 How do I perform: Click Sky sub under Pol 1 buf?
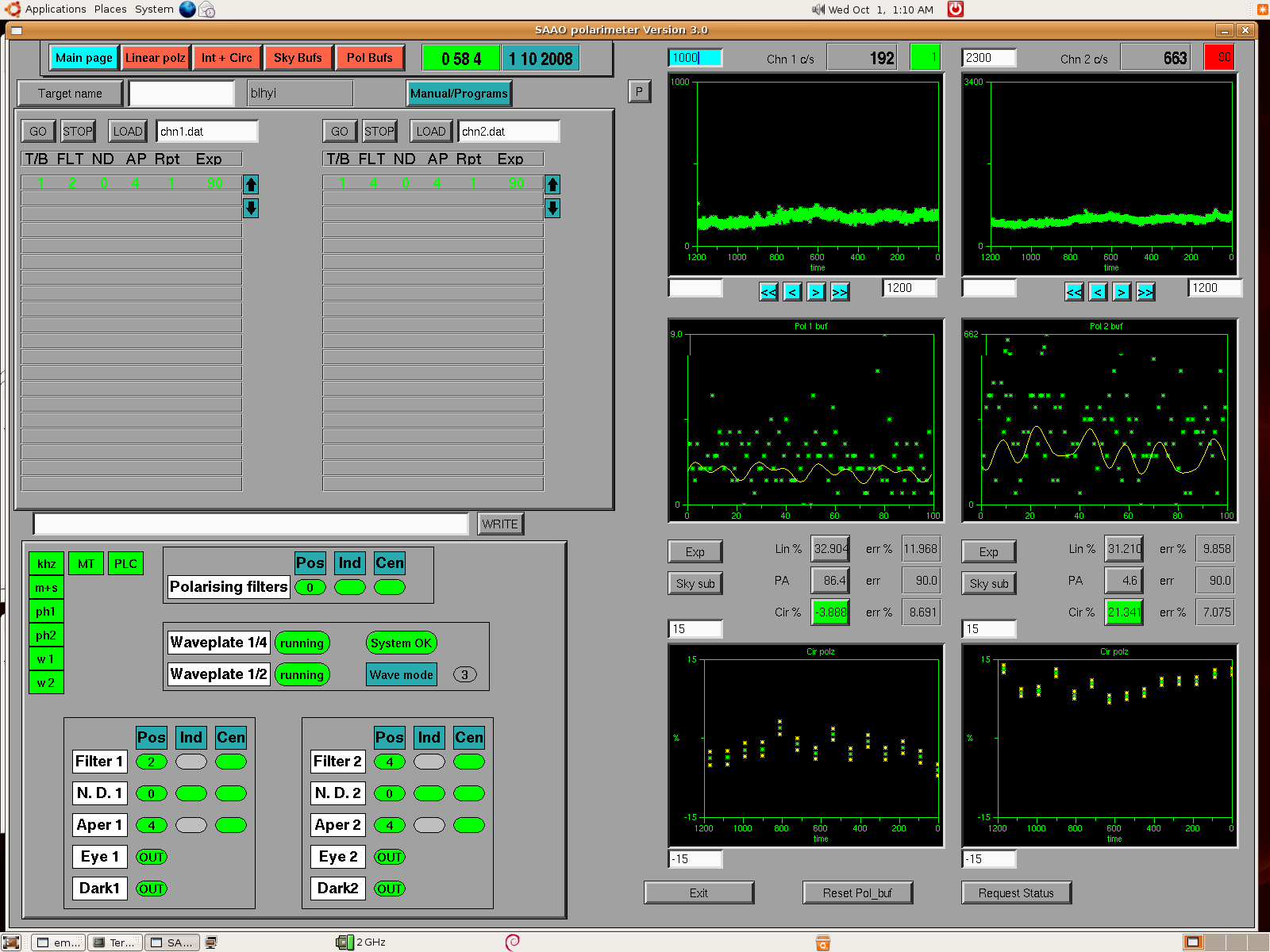pos(695,584)
